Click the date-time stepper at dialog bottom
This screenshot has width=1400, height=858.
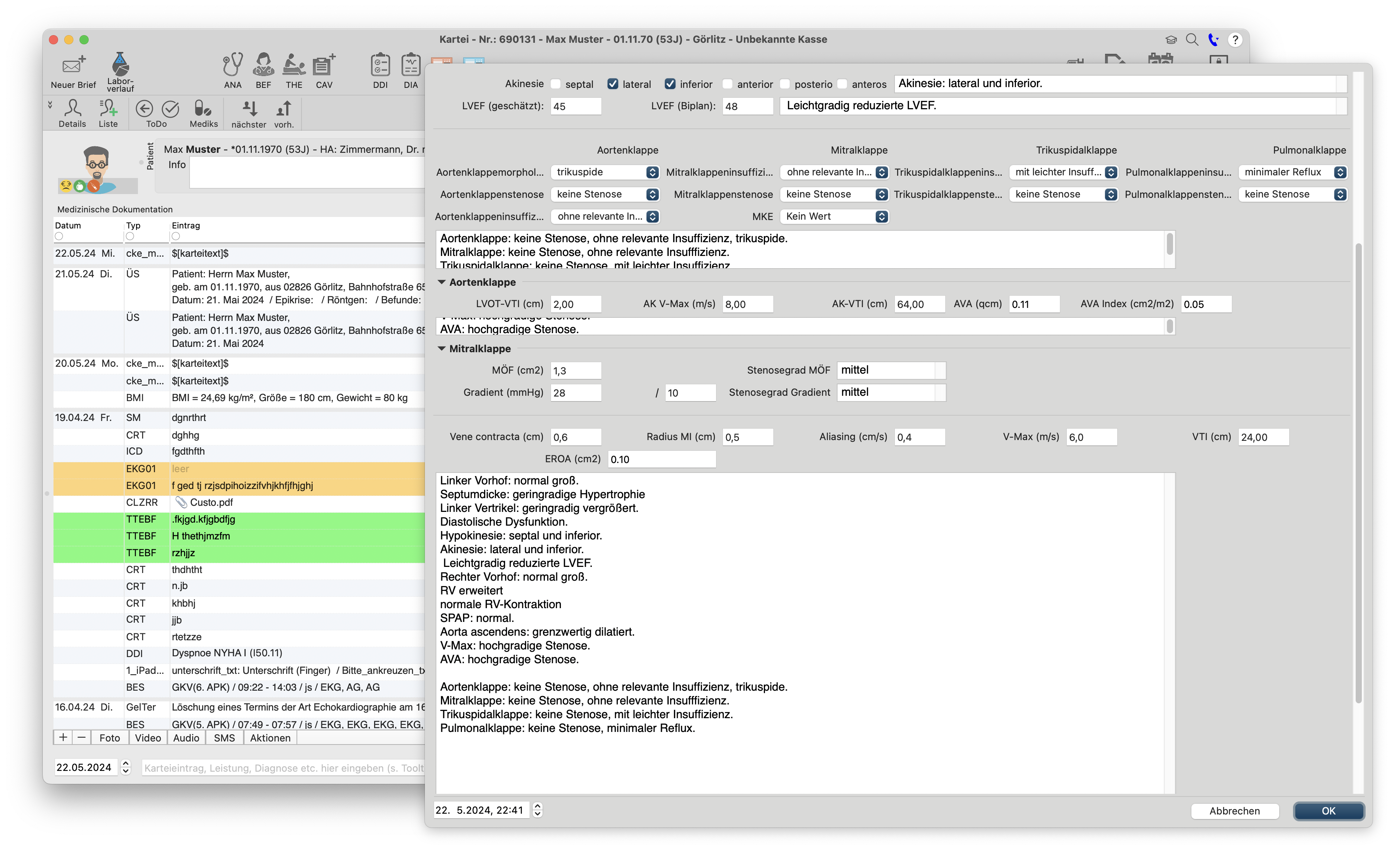click(x=538, y=810)
